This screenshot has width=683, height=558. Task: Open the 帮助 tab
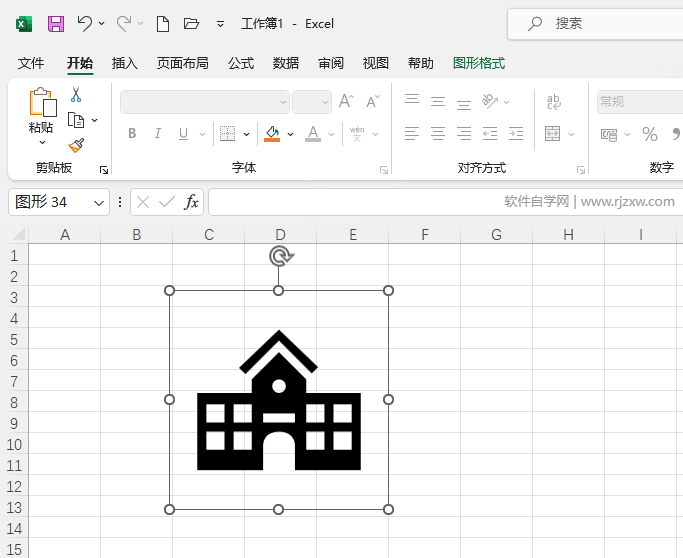click(421, 64)
